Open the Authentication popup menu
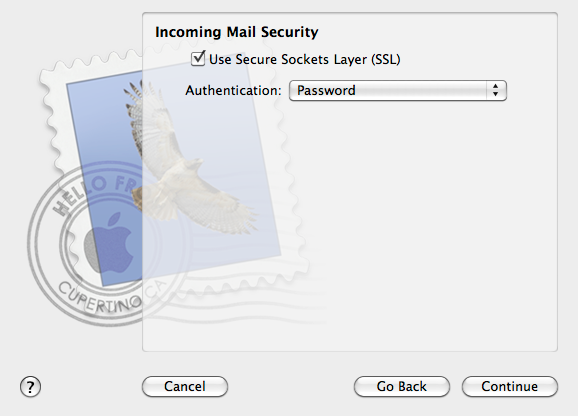The image size is (578, 416). [398, 91]
